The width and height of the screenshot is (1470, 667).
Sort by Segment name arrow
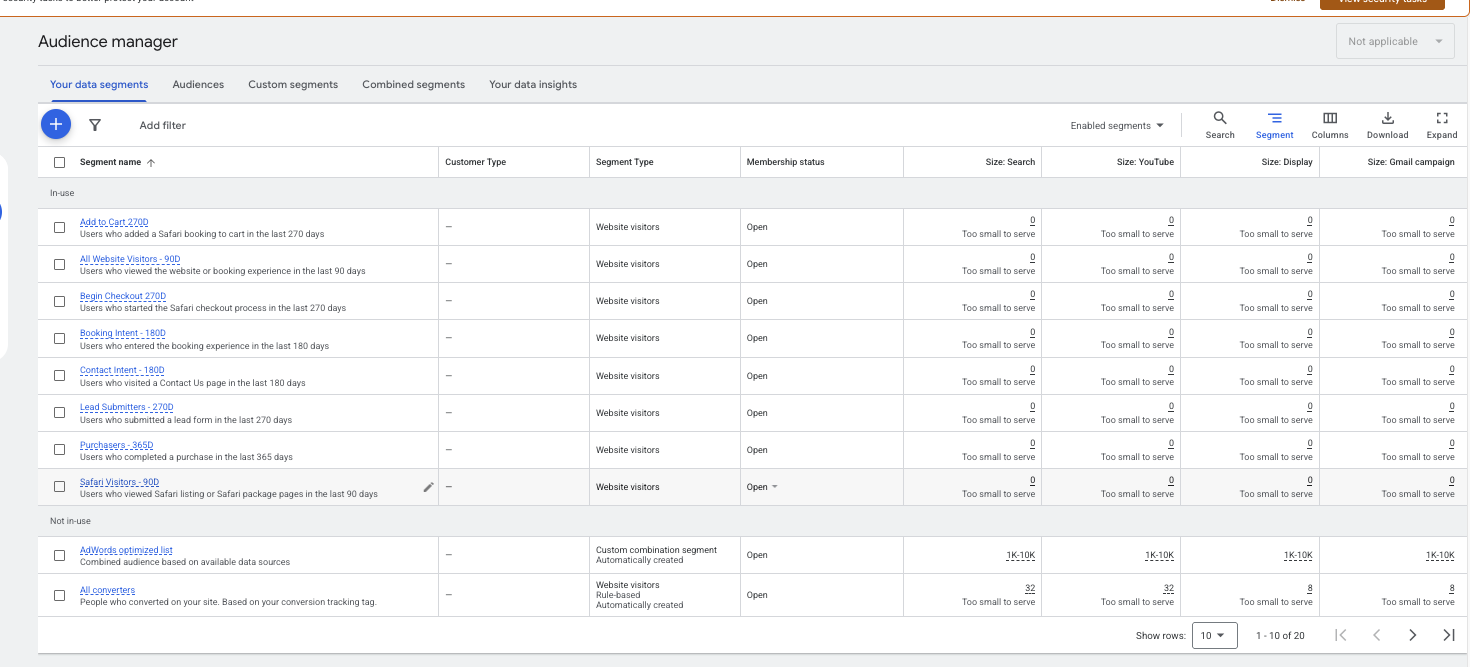[151, 162]
